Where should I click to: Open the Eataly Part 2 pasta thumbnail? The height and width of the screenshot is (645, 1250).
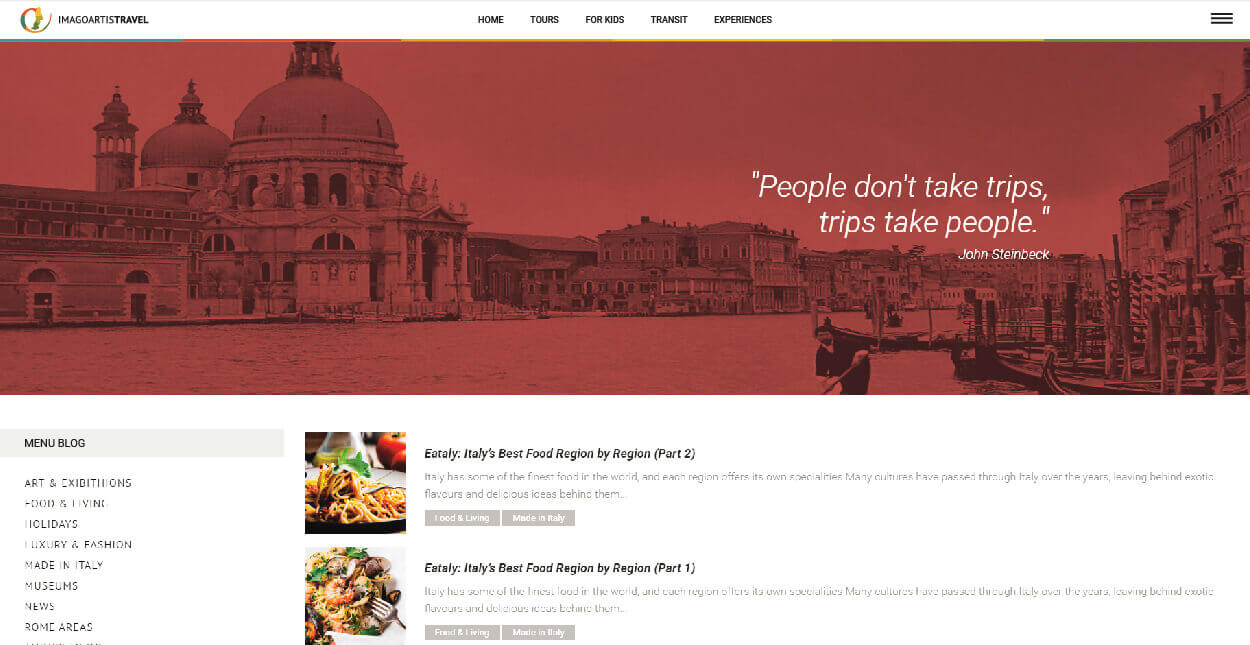coord(355,483)
